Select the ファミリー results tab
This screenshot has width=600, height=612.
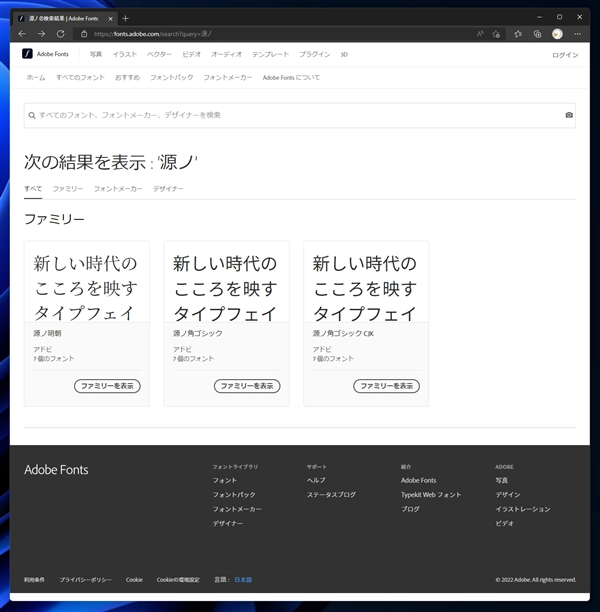(68, 189)
